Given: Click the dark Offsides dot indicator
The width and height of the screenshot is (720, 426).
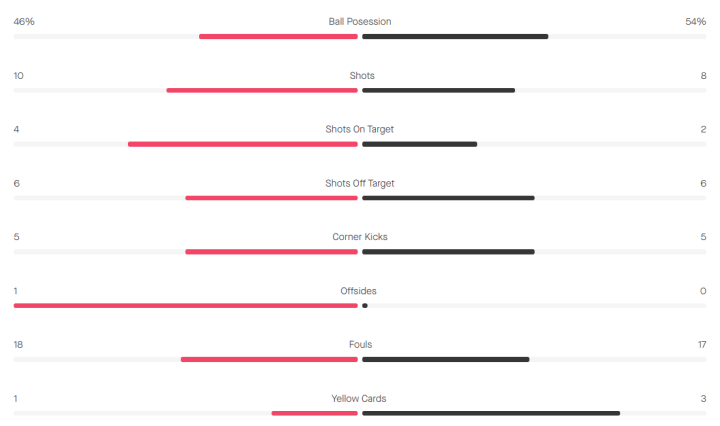Looking at the screenshot, I should tap(365, 306).
